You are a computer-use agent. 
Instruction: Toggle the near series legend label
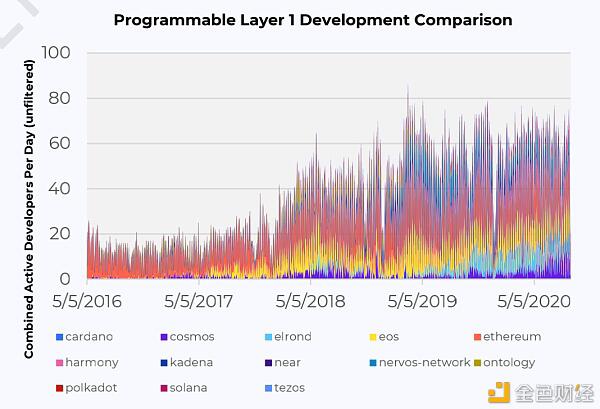coord(287,362)
